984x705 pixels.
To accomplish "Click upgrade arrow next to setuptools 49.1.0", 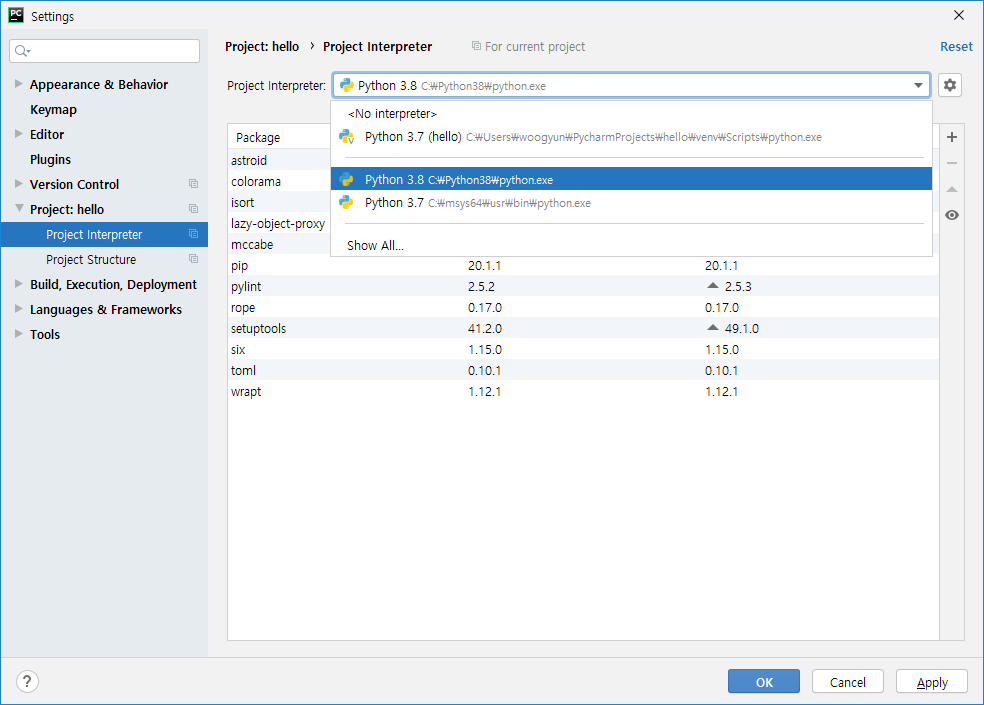I will 712,328.
